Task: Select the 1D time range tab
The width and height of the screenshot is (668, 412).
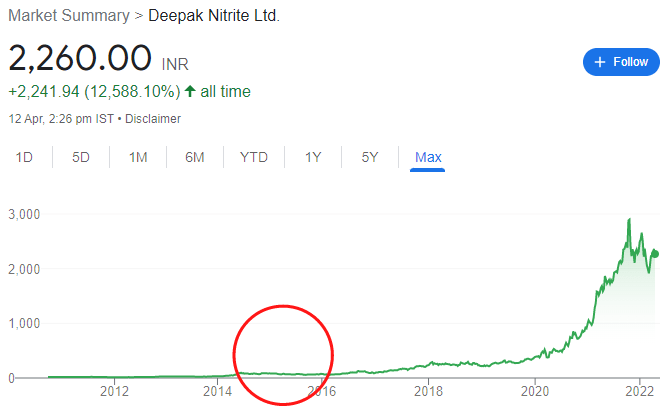Action: point(24,157)
